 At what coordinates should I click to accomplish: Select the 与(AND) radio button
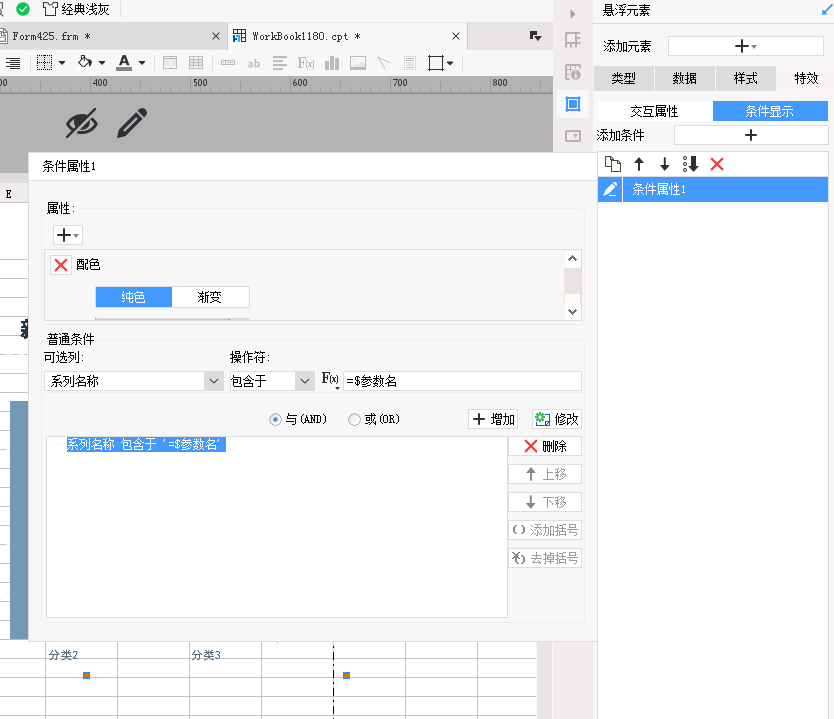pos(275,420)
